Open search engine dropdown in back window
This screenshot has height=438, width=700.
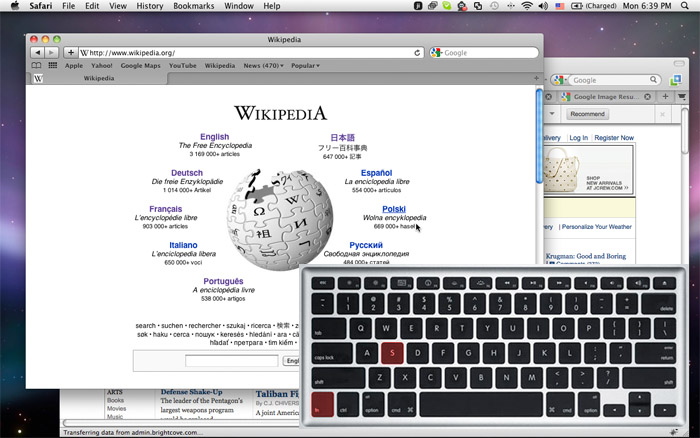559,80
